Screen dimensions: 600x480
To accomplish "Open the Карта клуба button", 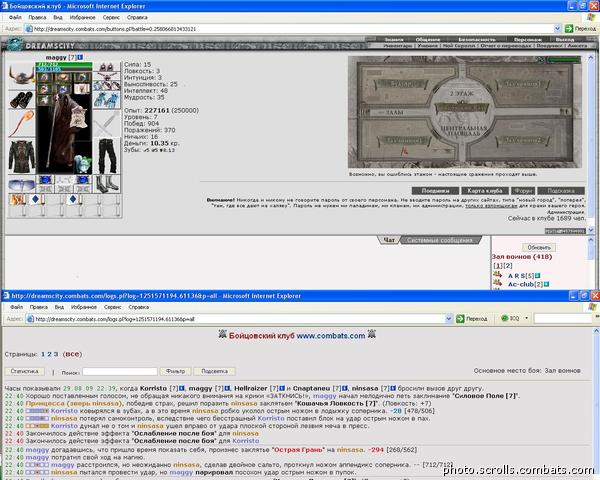I will [485, 191].
